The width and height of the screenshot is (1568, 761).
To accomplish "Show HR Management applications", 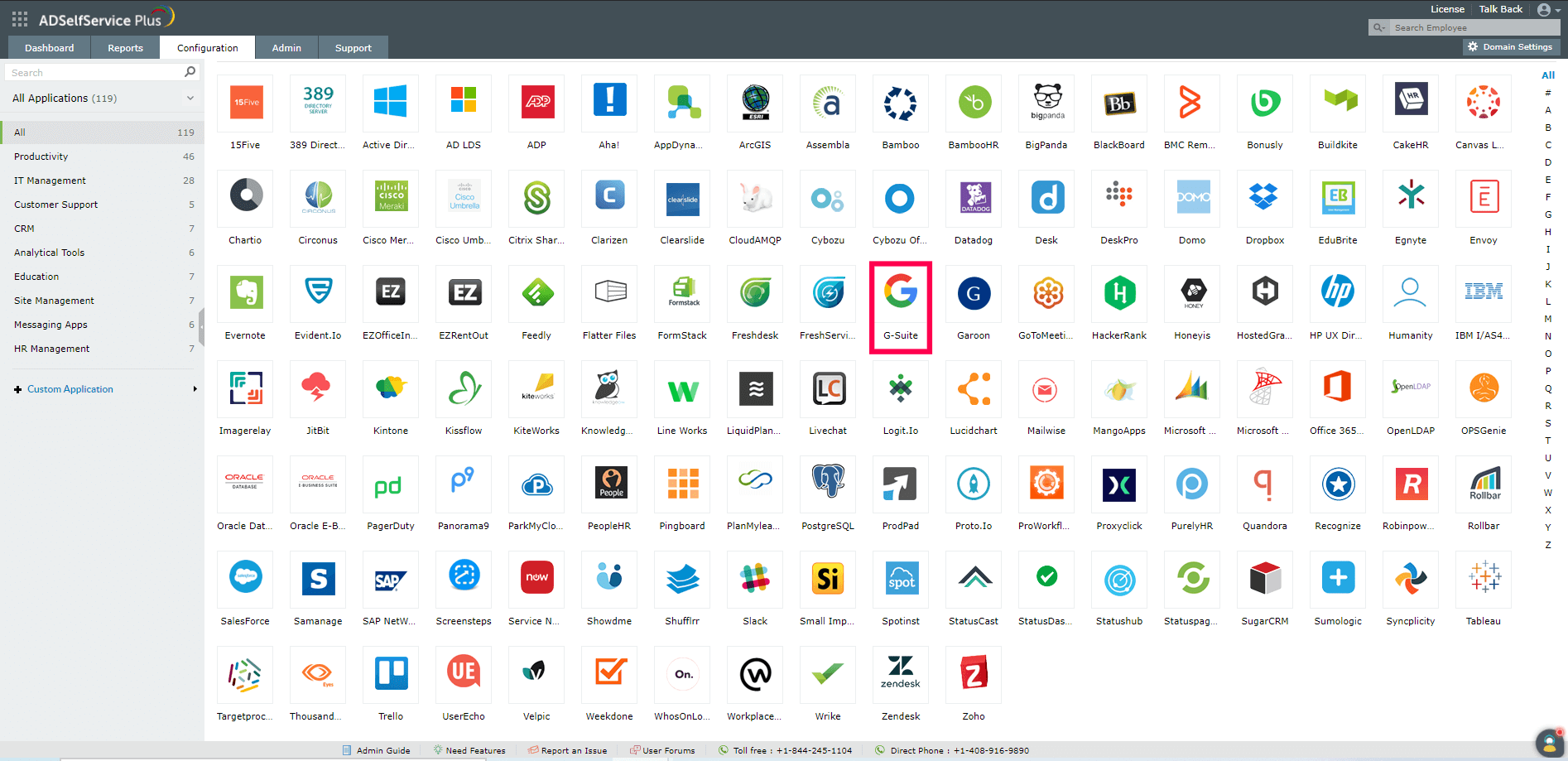I will 103,349.
